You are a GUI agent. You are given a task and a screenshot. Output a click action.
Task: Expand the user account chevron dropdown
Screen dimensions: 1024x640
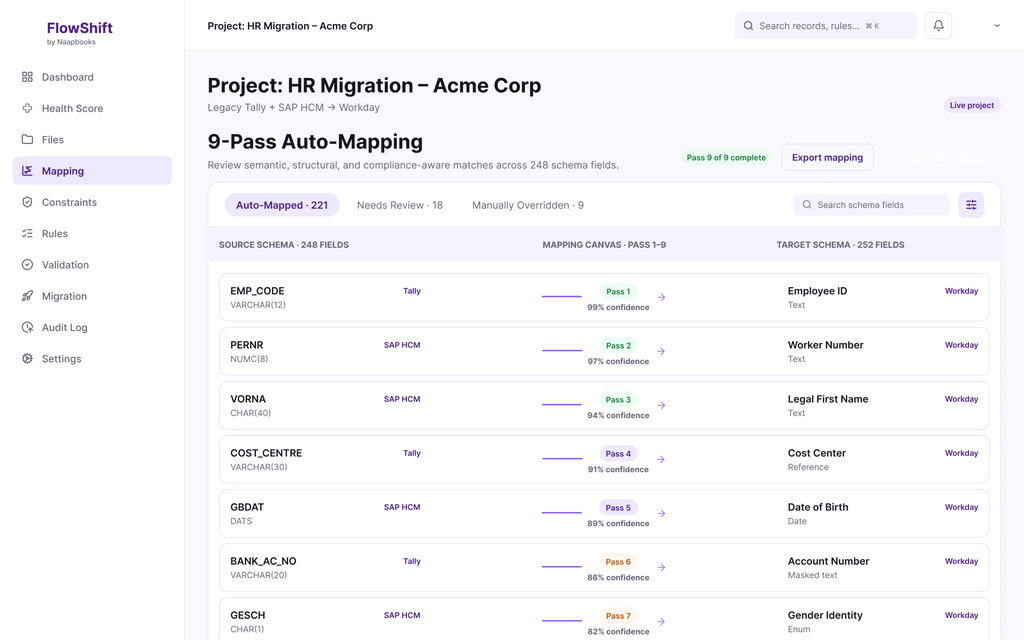(997, 26)
